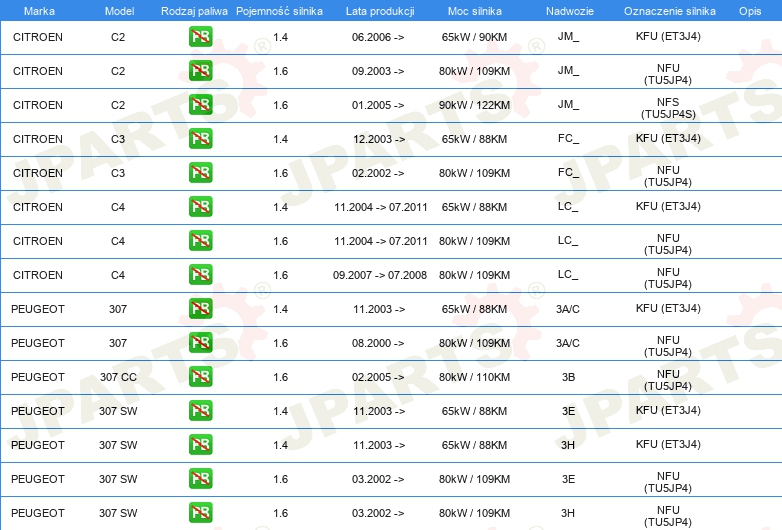
Task: Click 3A/C body code in the 08.2000 row
Action: [568, 343]
